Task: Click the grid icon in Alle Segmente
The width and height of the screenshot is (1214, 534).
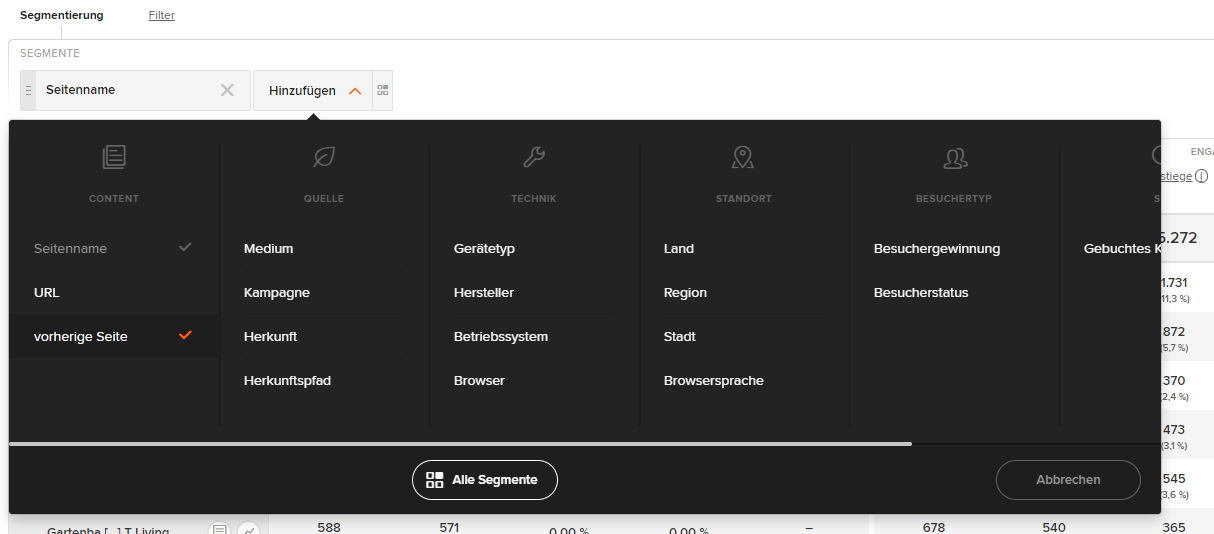Action: point(434,480)
